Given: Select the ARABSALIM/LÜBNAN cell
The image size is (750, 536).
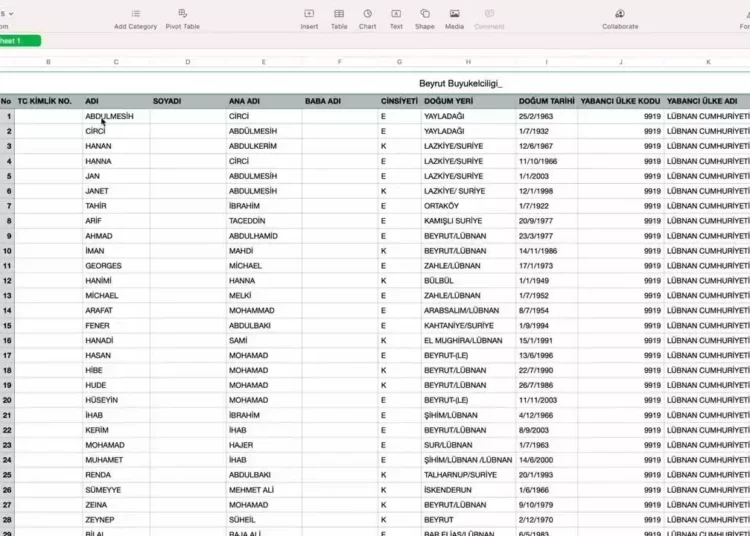Looking at the screenshot, I should coord(468,310).
